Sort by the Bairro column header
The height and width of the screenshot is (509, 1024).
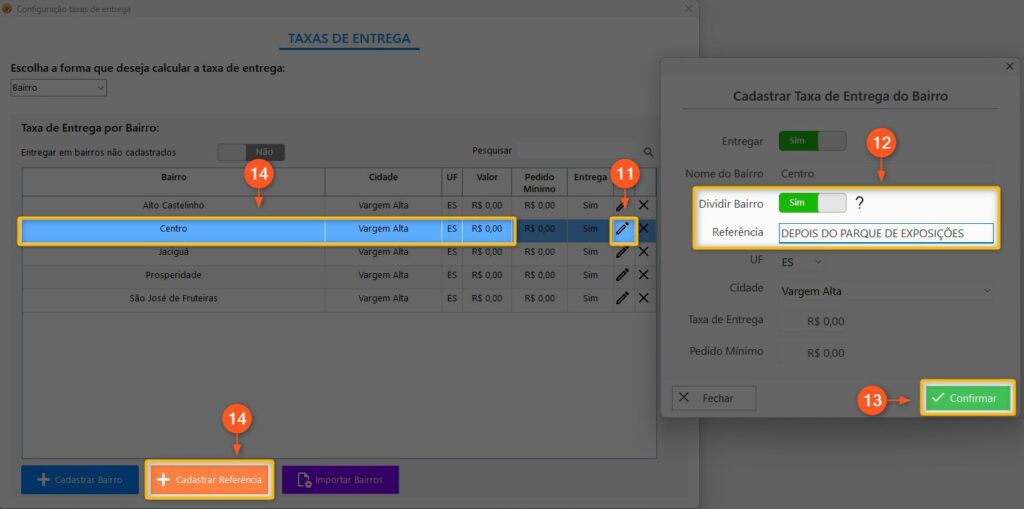(173, 178)
